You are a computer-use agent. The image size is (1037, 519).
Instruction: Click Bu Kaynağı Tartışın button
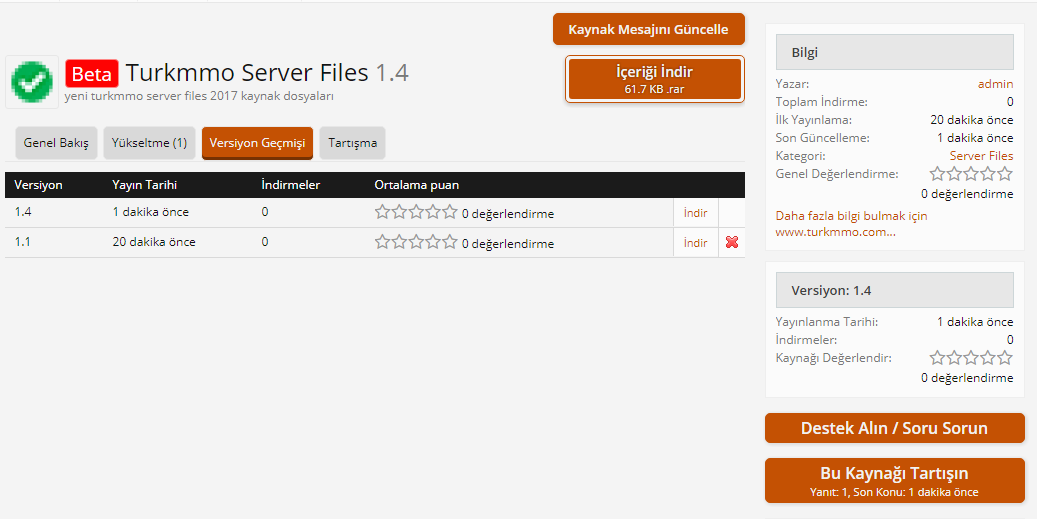tap(894, 481)
